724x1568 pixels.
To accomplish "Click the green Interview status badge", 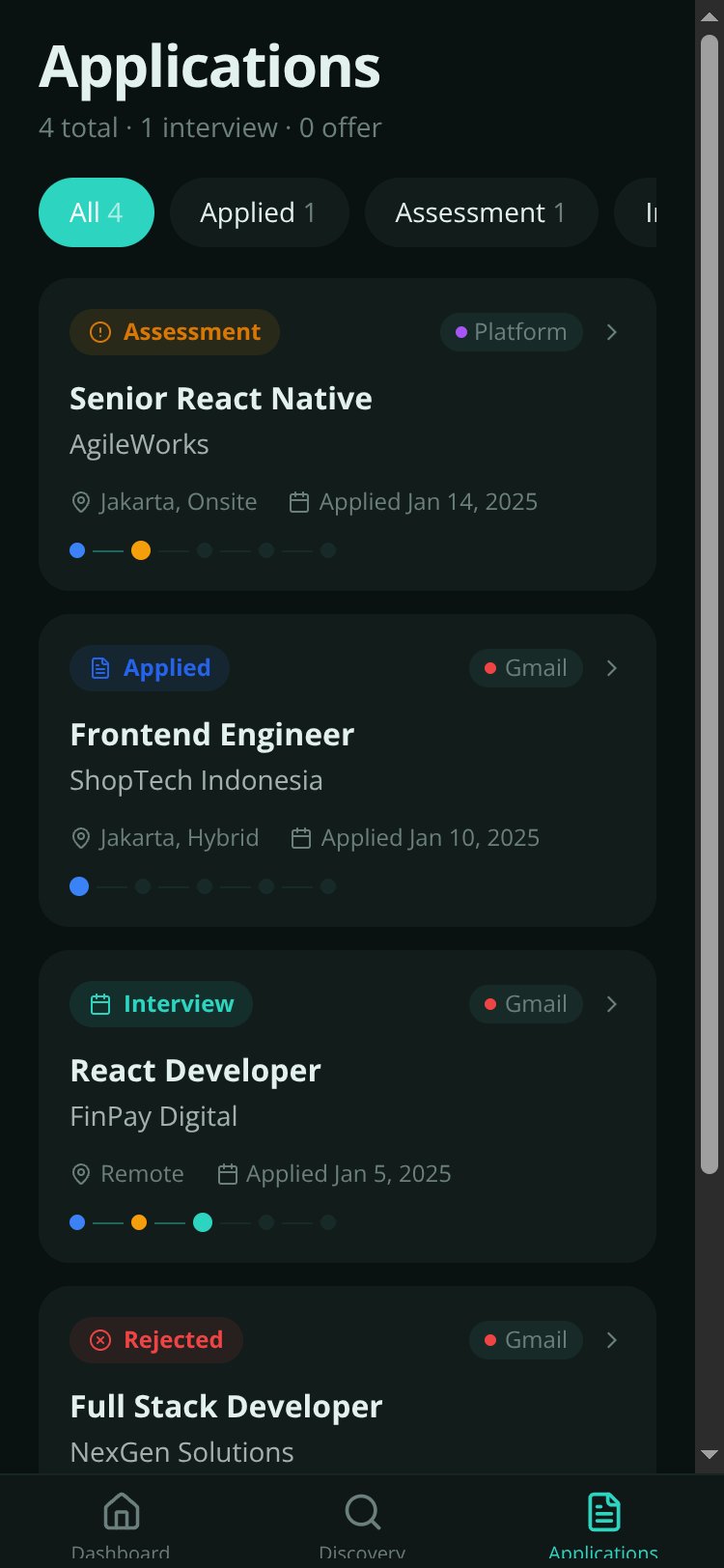I will pos(161,1004).
